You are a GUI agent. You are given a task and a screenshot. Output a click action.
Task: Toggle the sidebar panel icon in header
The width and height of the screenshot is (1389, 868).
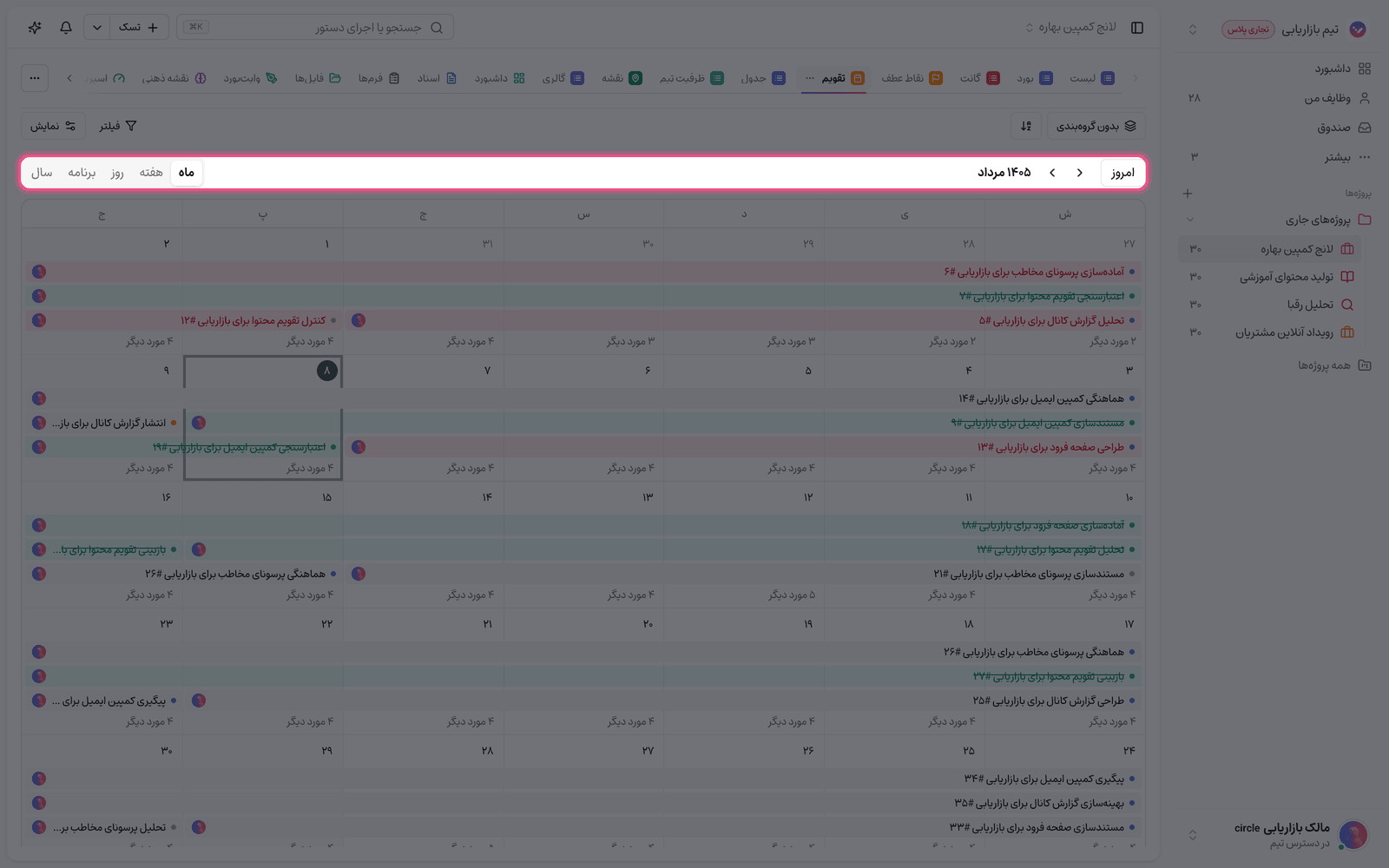pyautogui.click(x=1137, y=27)
